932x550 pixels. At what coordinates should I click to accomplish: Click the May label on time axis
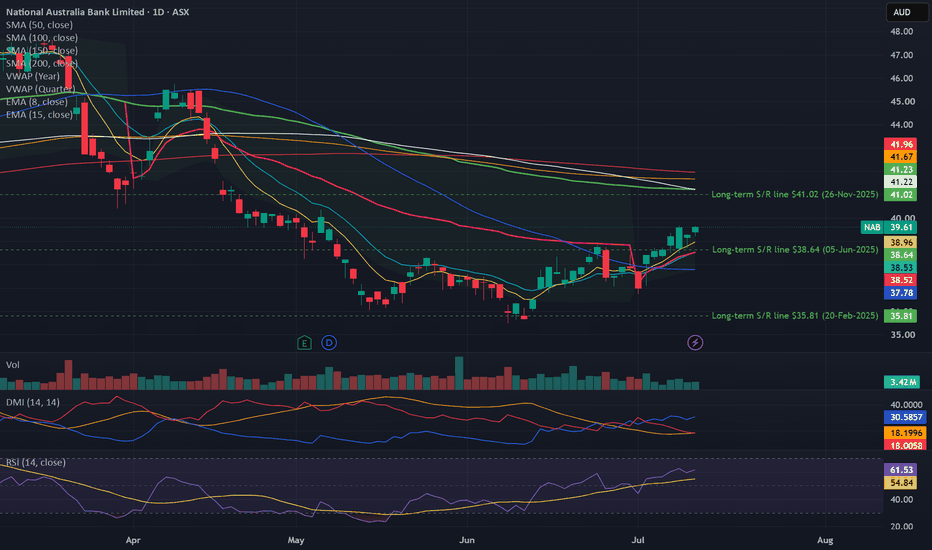[x=296, y=540]
